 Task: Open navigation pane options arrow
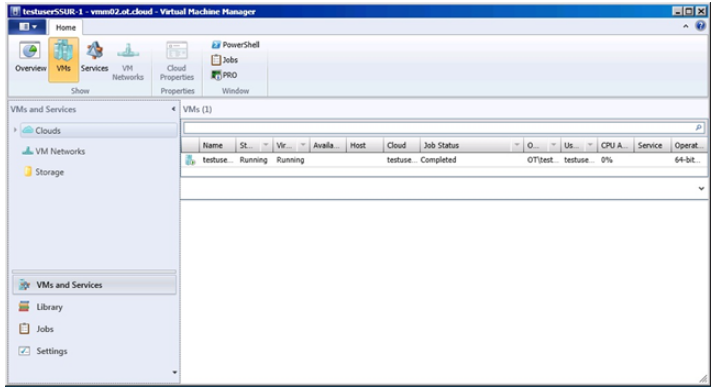pyautogui.click(x=175, y=372)
